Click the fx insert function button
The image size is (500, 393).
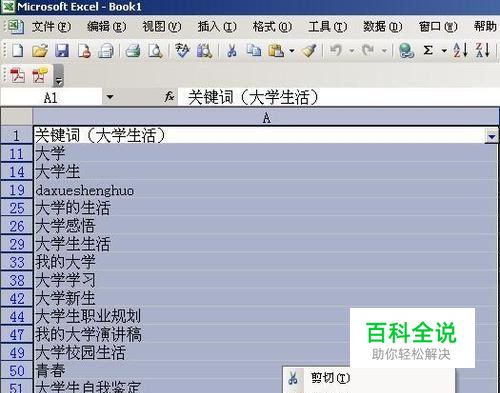(169, 97)
